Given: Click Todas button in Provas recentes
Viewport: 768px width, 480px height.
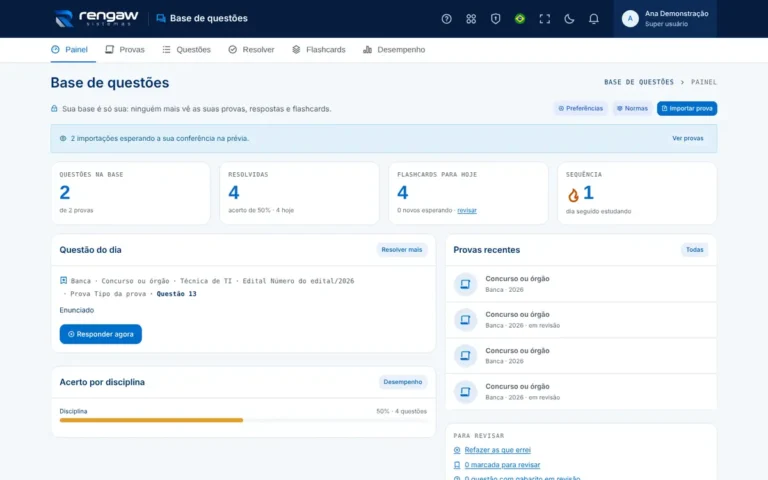Looking at the screenshot, I should tap(694, 250).
